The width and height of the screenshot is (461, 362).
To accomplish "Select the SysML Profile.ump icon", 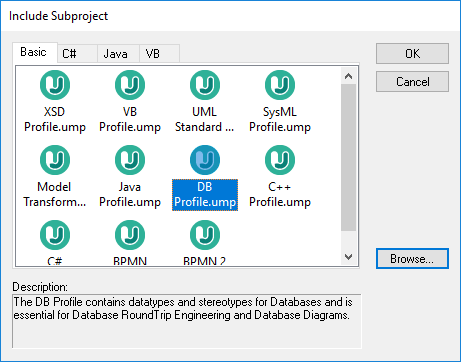I will tap(280, 85).
